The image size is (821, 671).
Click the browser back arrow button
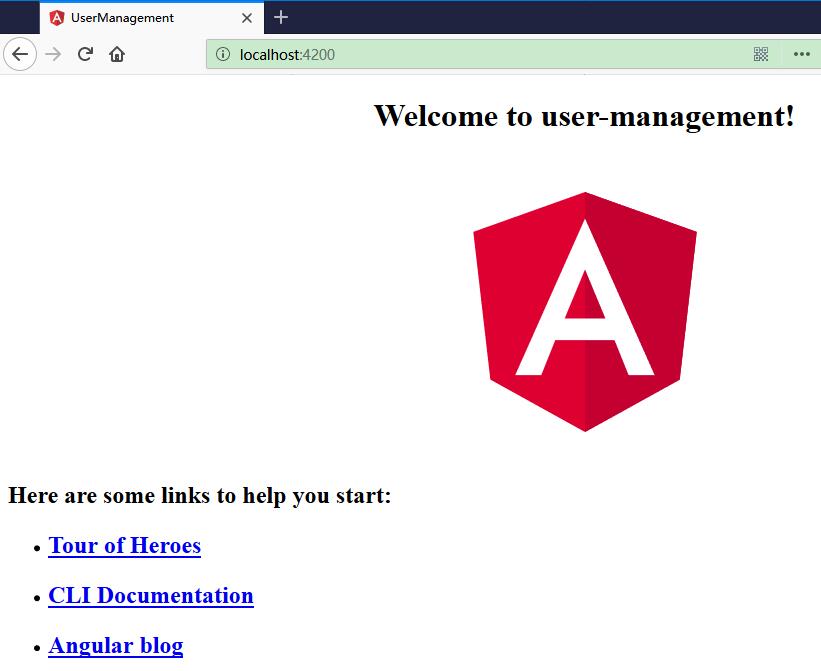pos(19,54)
